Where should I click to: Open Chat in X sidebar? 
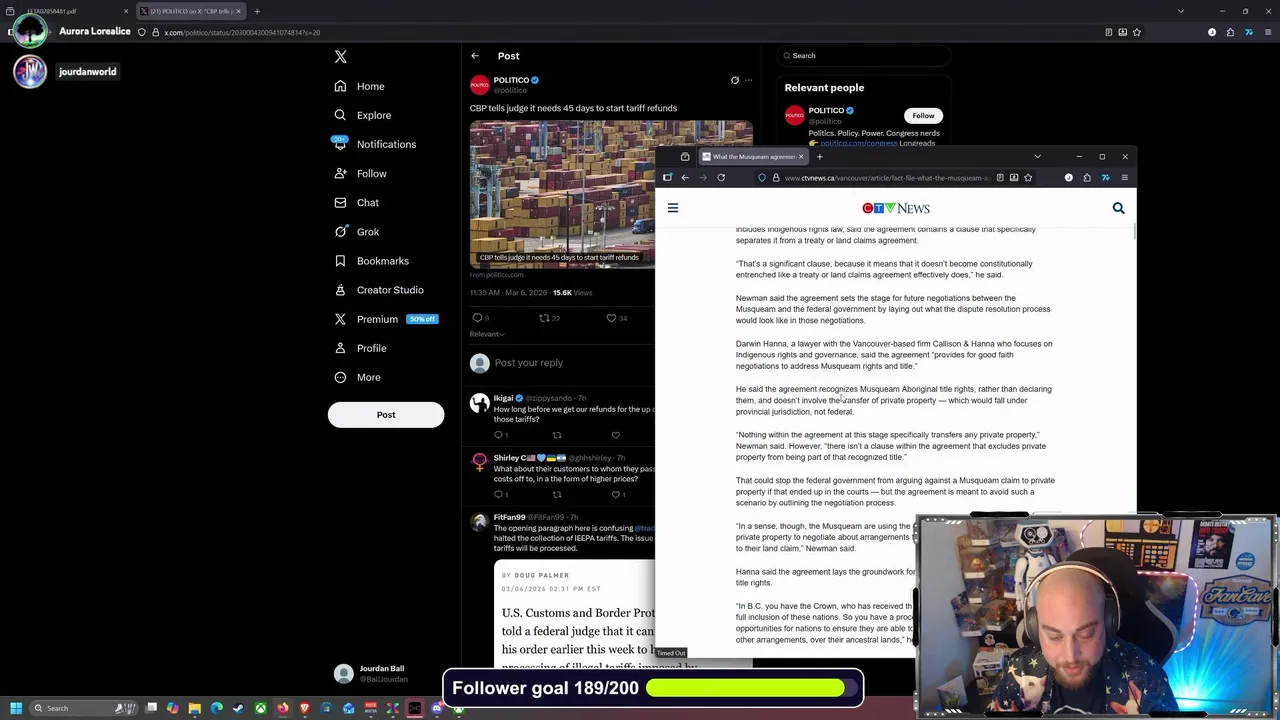click(x=357, y=202)
